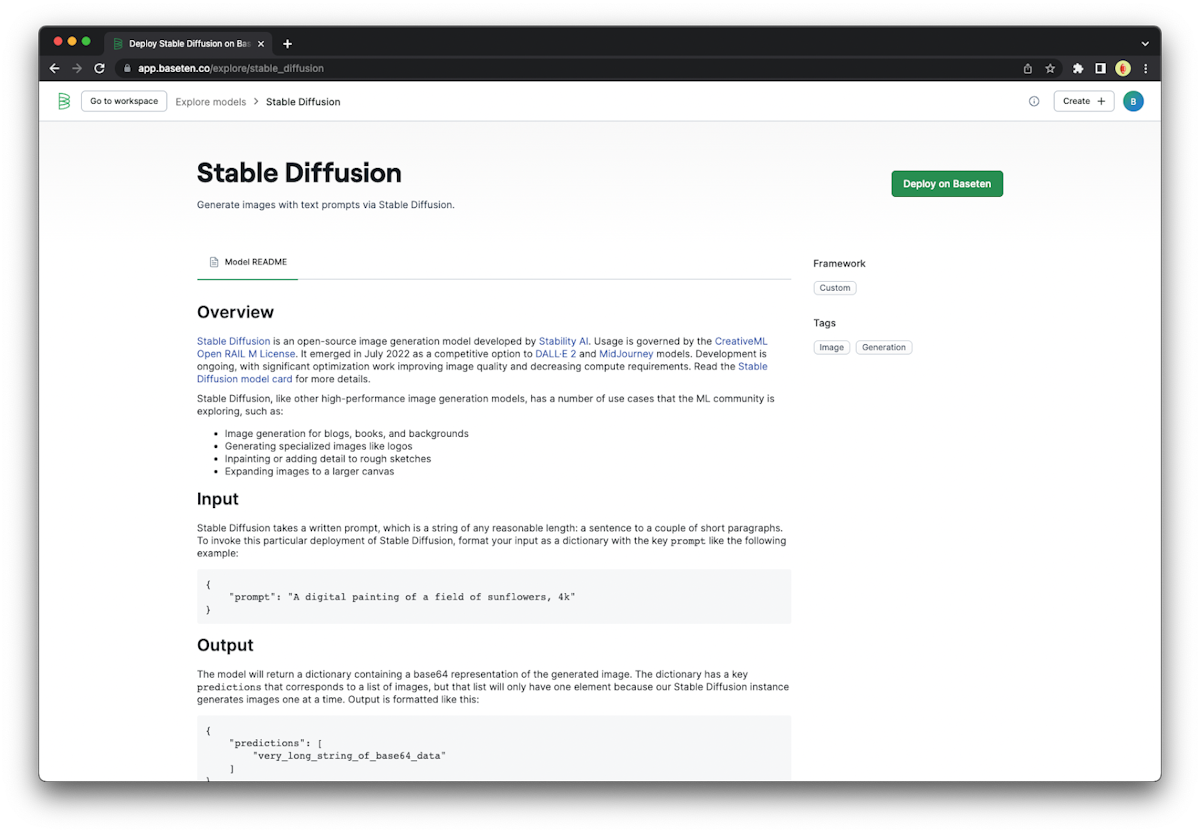Click the site lock icon in address bar
This screenshot has height=833, width=1200.
pos(127,69)
